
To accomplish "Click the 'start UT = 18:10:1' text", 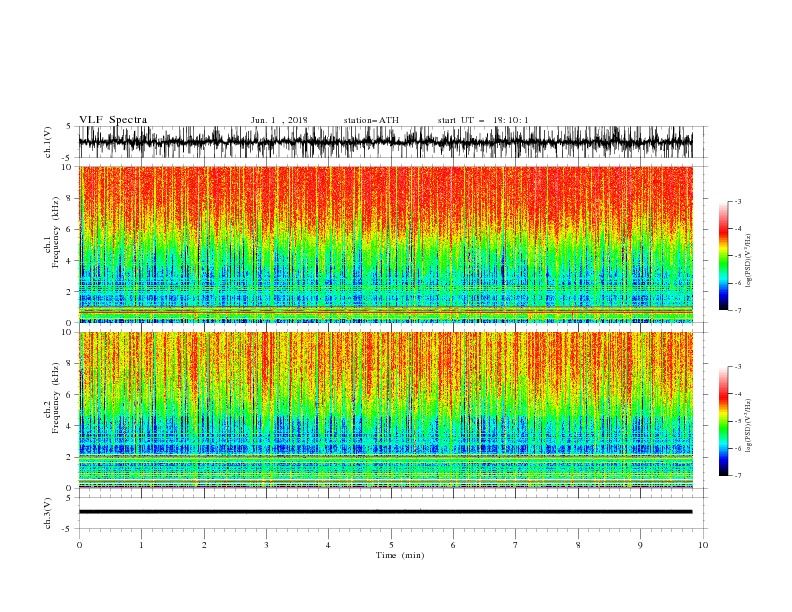I will (483, 120).
